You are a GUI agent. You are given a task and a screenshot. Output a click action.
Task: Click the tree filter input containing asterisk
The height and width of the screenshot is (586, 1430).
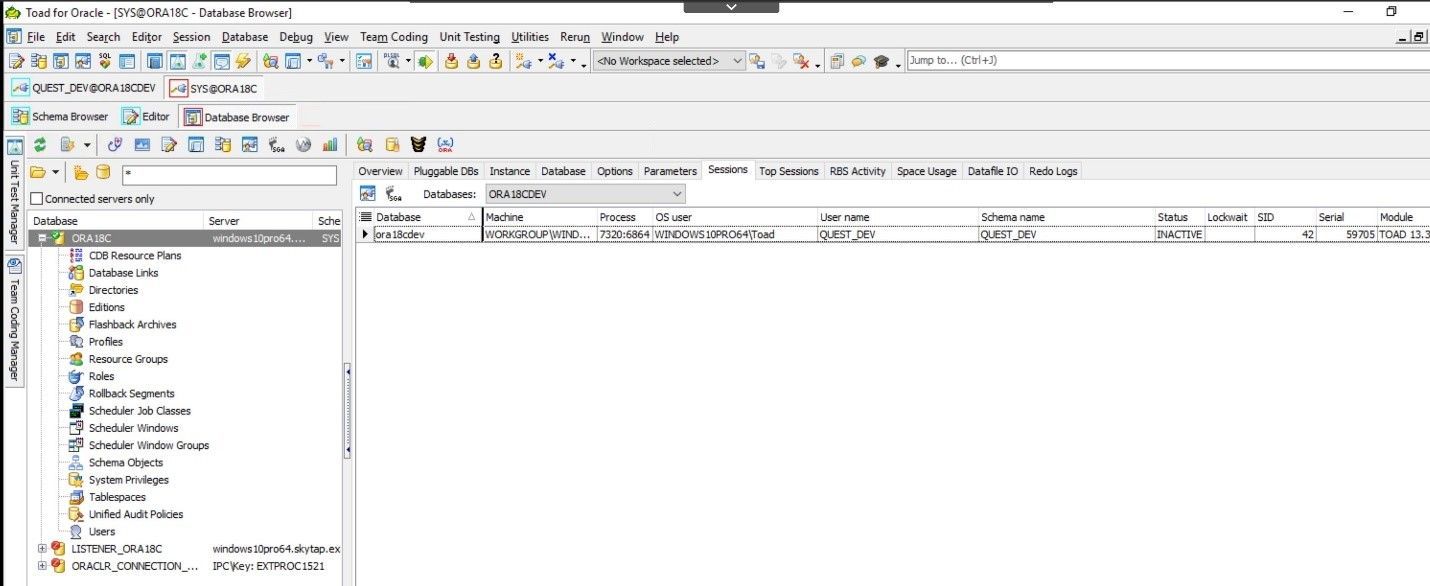[229, 174]
